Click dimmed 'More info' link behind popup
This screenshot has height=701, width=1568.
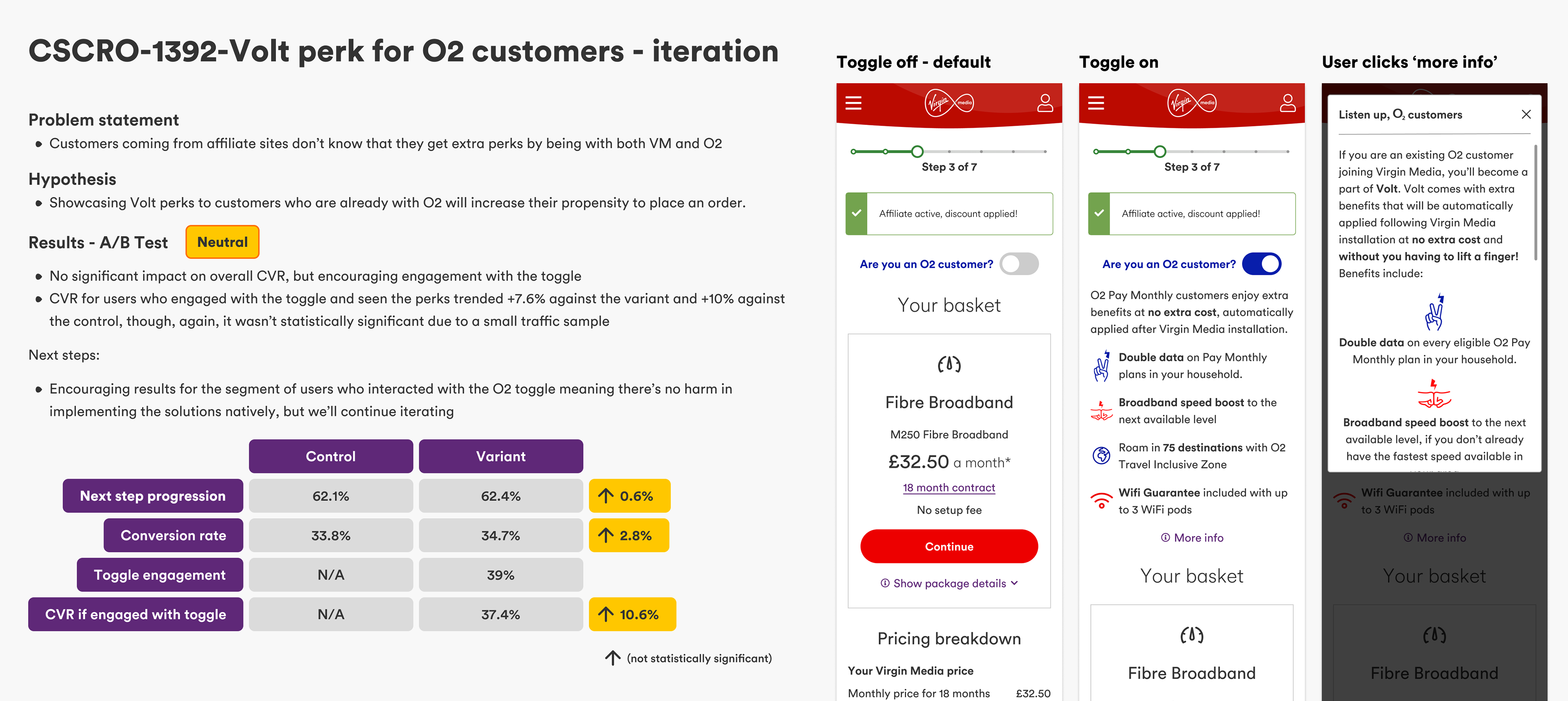pos(1435,538)
